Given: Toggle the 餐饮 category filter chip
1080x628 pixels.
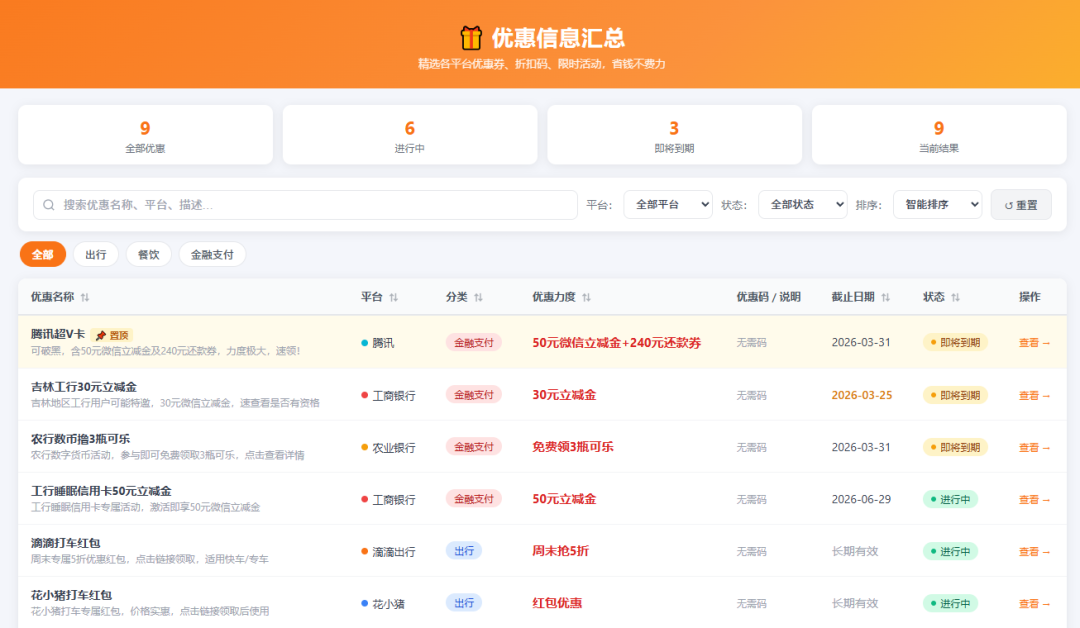Looking at the screenshot, I should pyautogui.click(x=148, y=254).
